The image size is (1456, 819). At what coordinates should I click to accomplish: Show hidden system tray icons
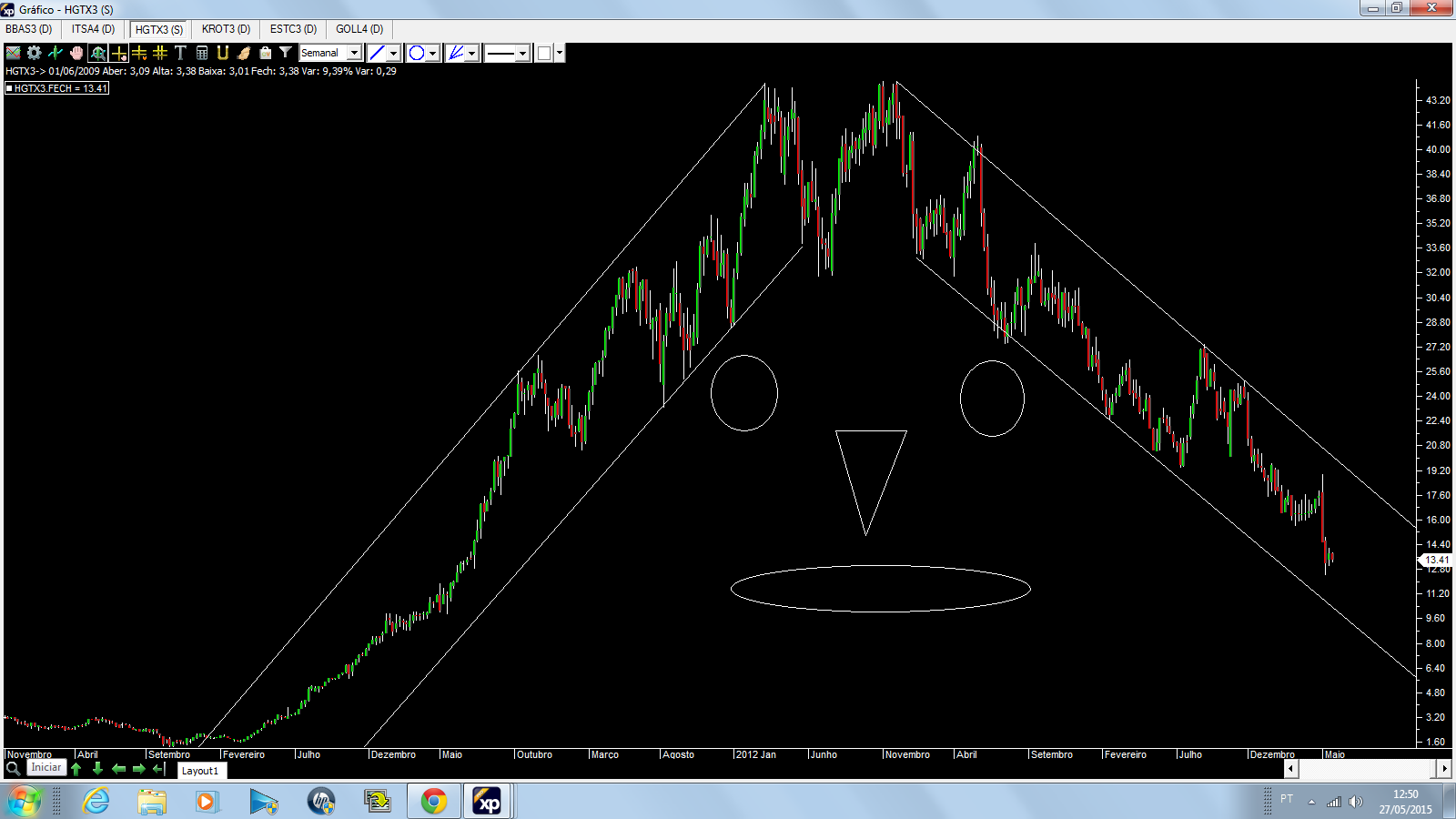click(x=1311, y=802)
